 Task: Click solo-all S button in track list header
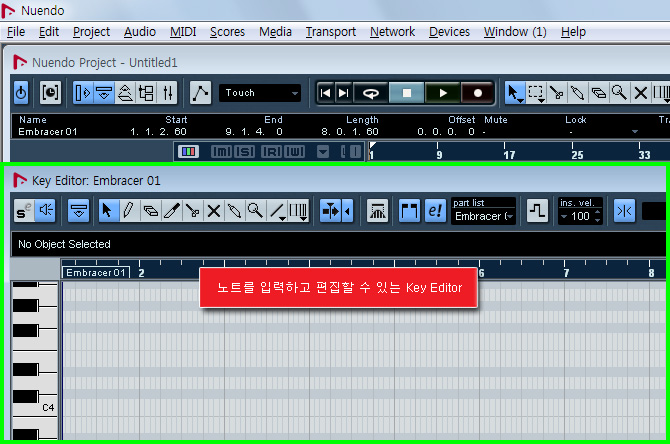tap(244, 151)
